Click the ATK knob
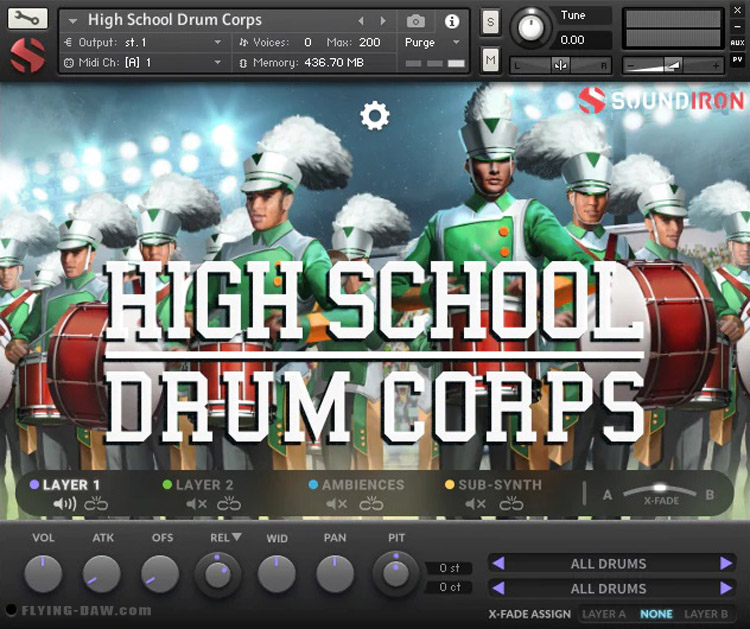 [x=101, y=574]
